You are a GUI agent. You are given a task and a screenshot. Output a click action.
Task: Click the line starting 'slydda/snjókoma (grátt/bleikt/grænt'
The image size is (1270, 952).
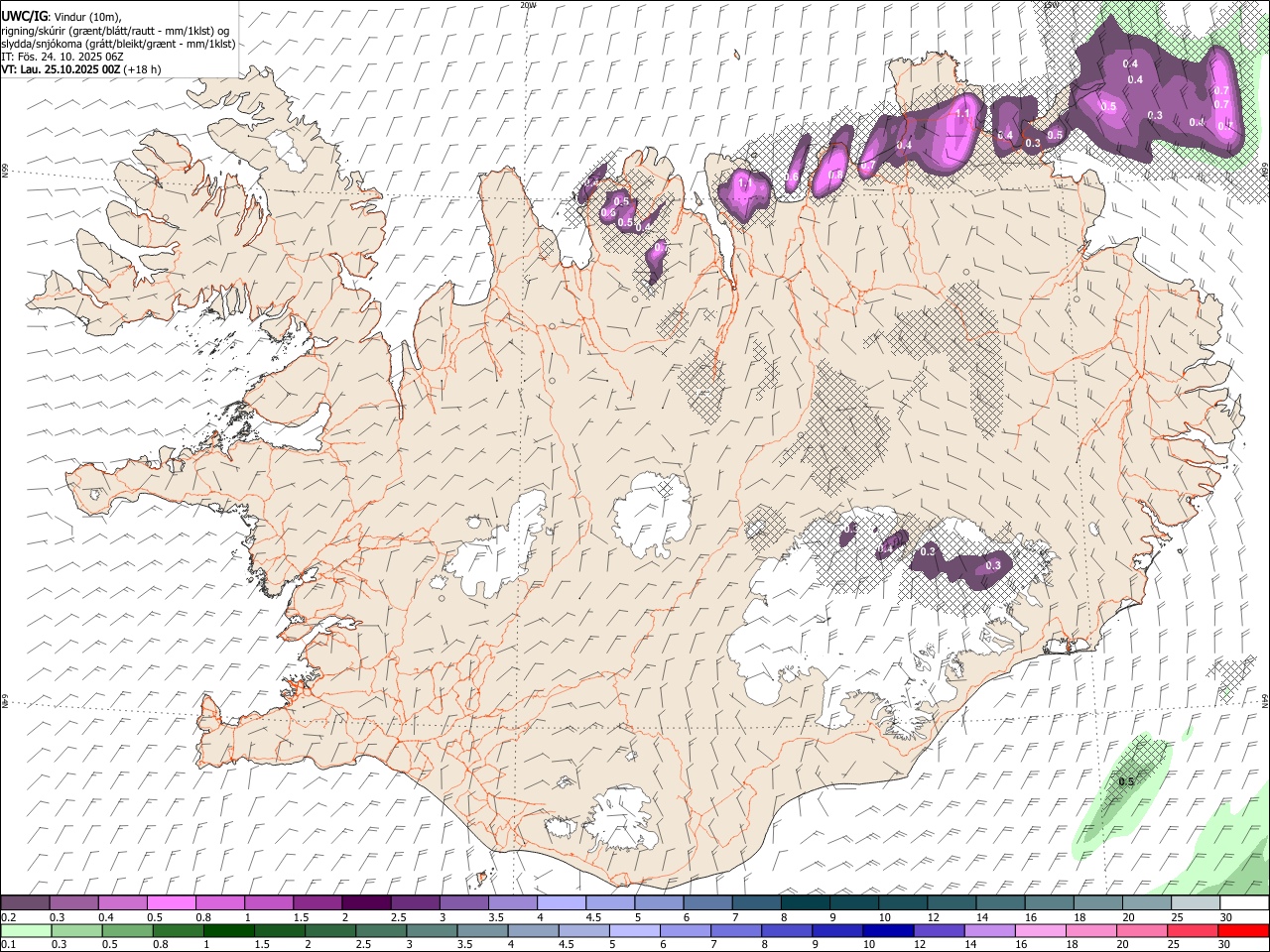pos(118,44)
